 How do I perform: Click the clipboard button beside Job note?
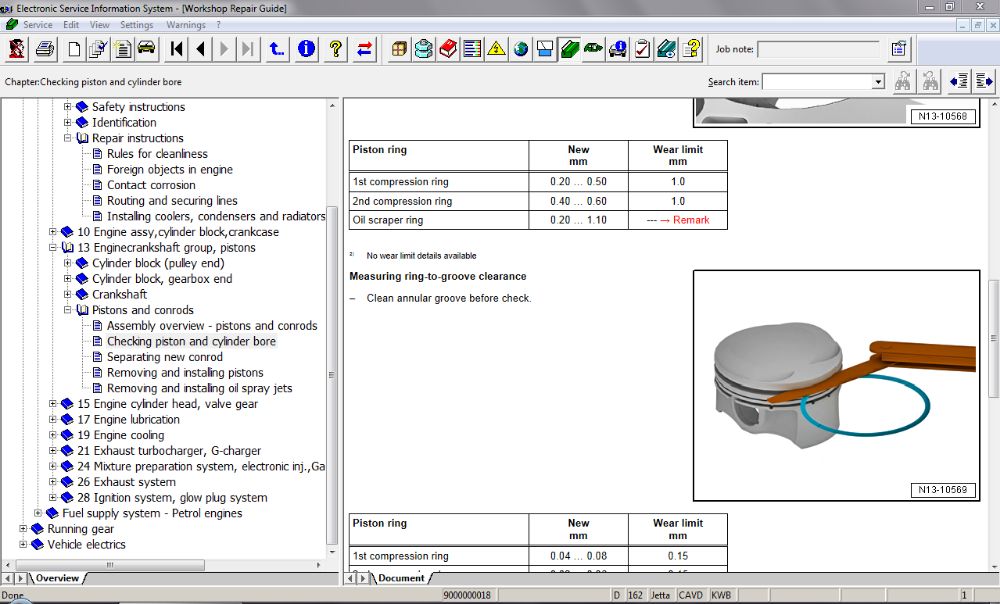(898, 49)
